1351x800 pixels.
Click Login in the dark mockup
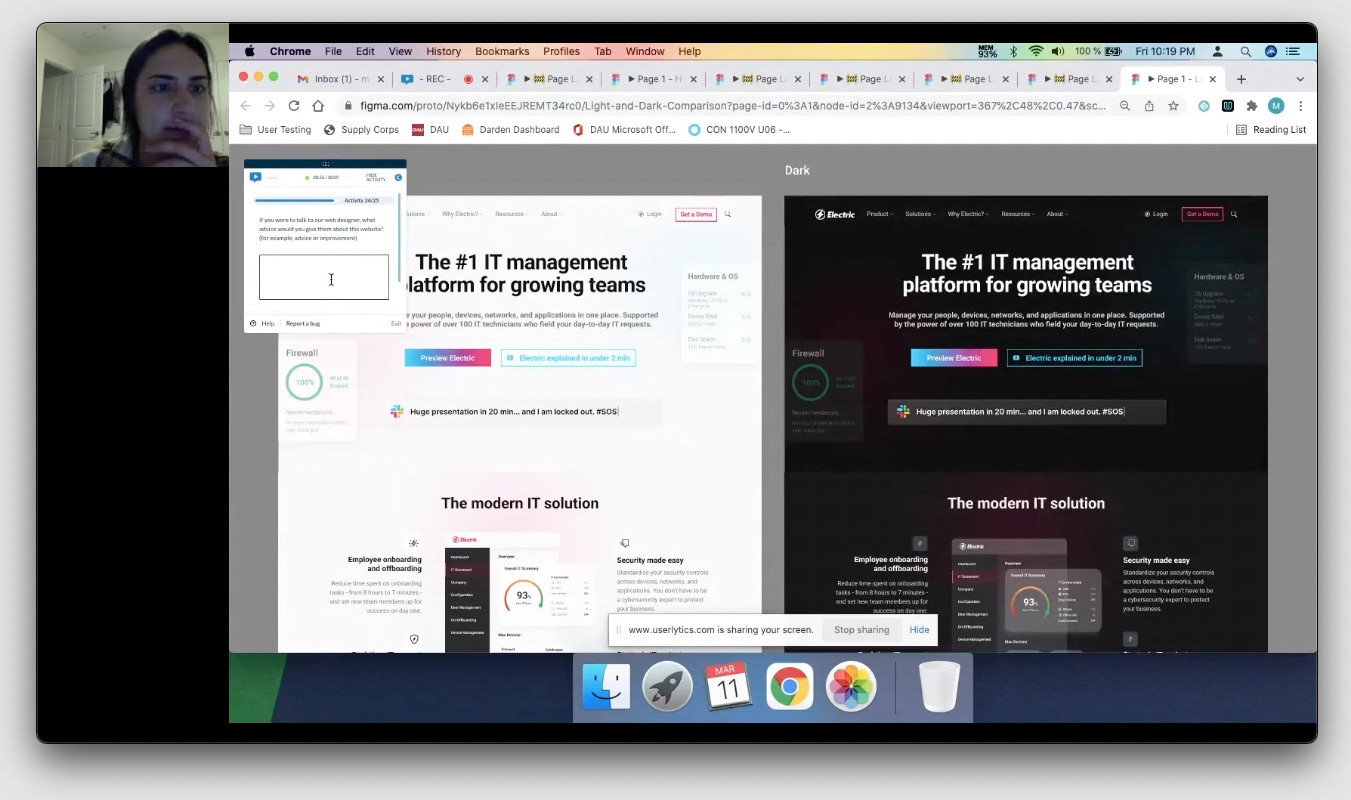[1156, 214]
